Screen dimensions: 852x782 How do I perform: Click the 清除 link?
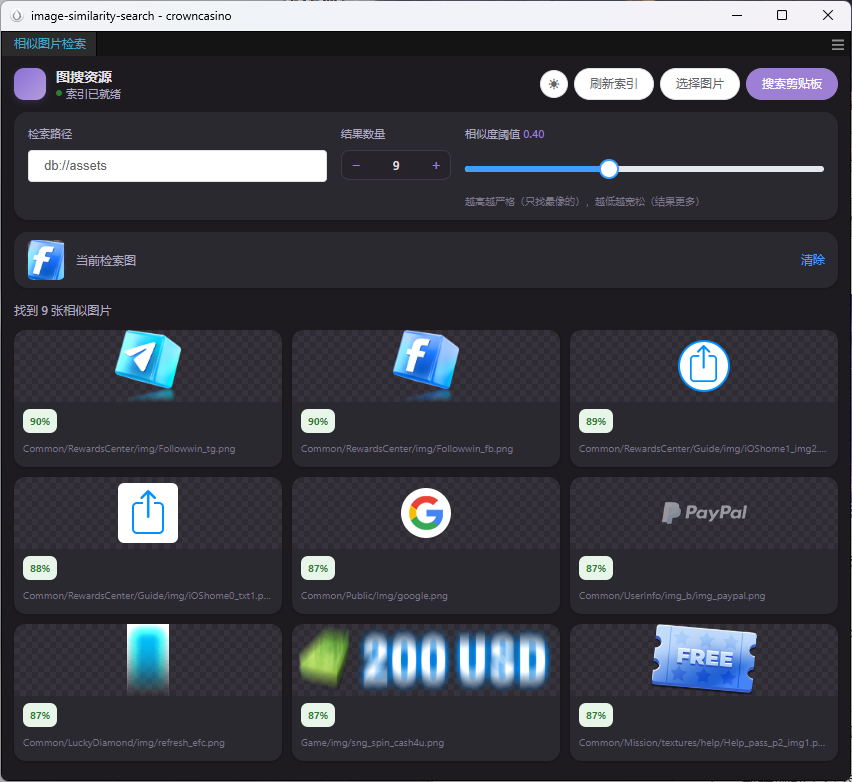click(812, 260)
